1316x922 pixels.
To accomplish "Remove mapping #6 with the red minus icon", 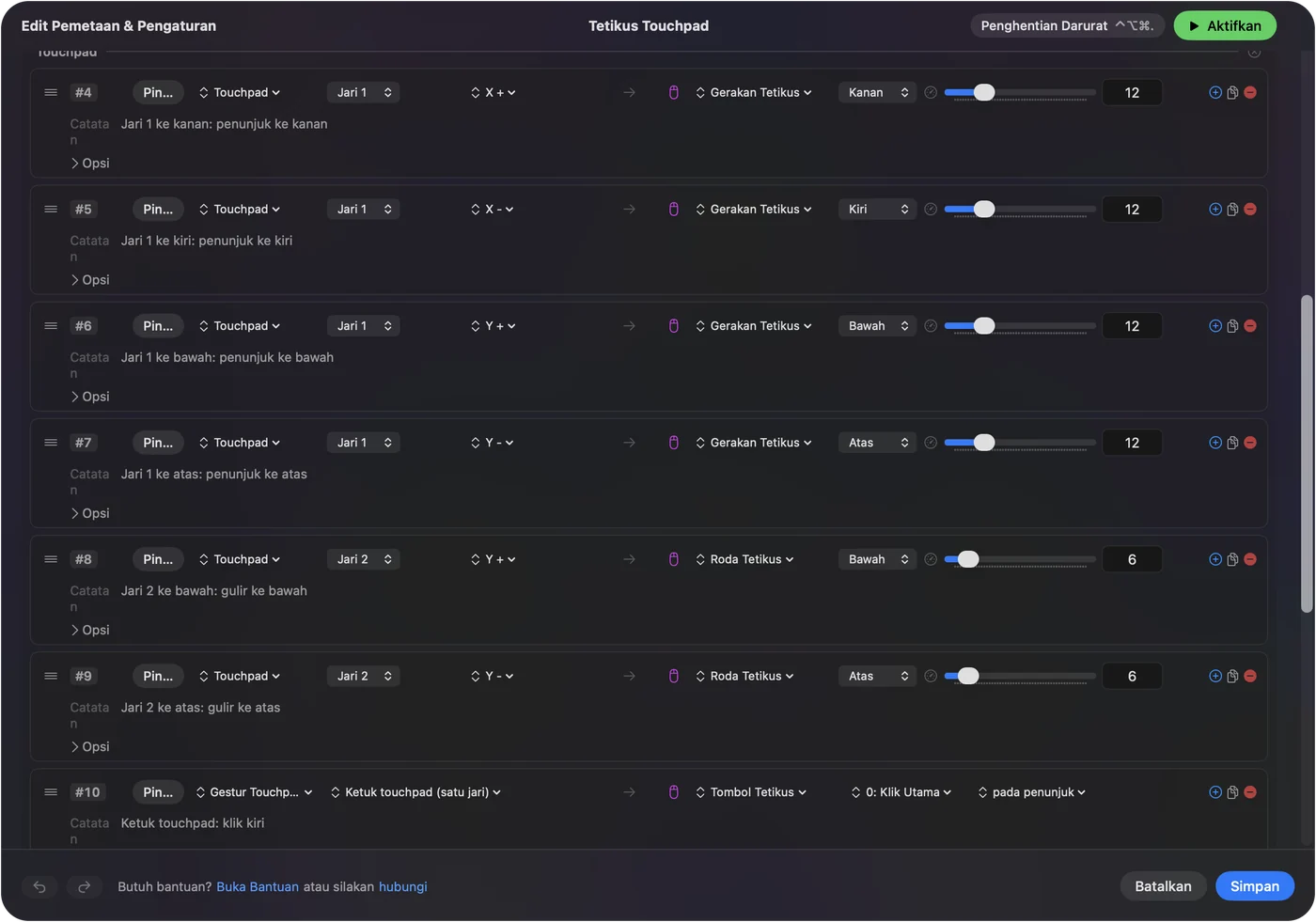I will click(1250, 326).
